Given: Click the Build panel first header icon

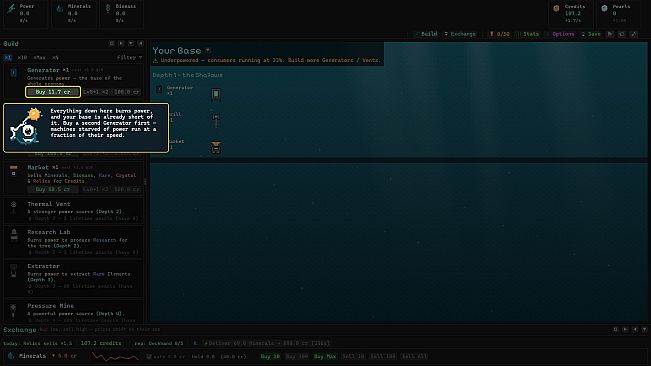Looking at the screenshot, I should coord(111,43).
